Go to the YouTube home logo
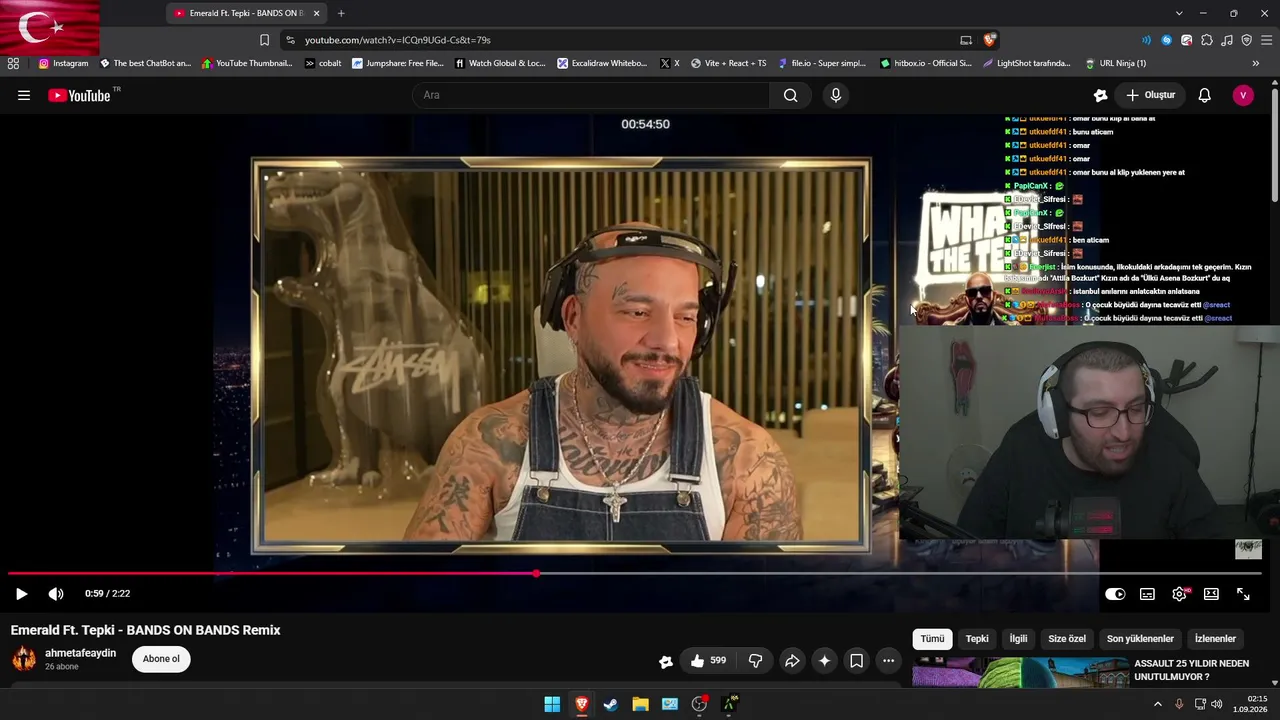 [79, 96]
